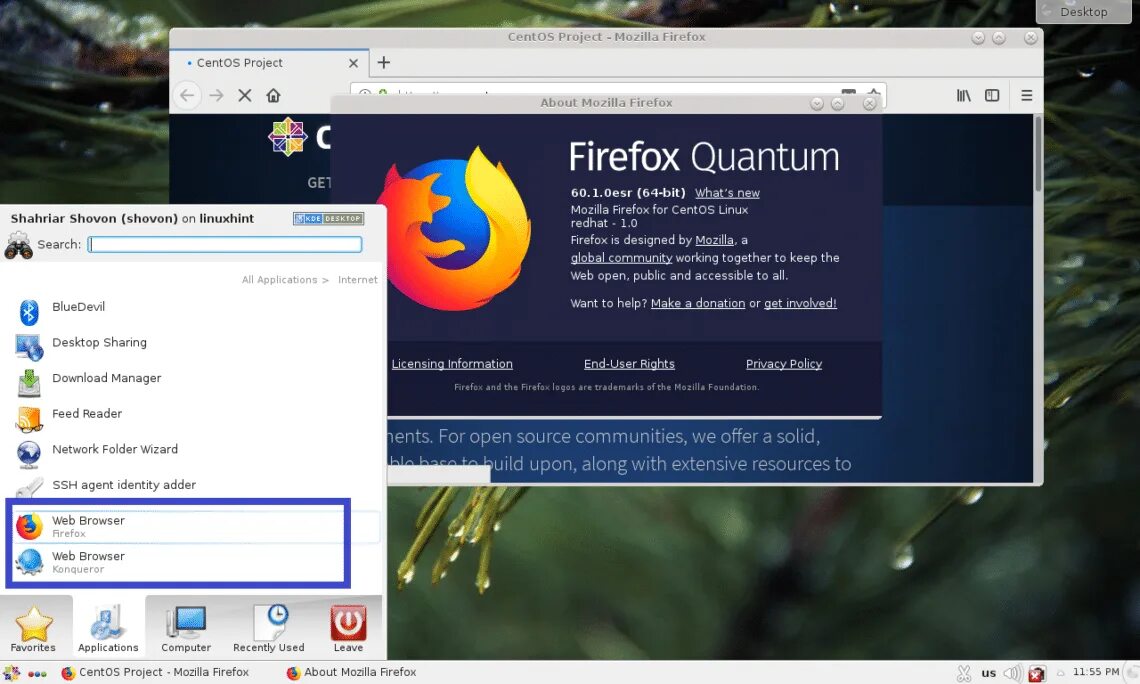Viewport: 1140px width, 684px height.
Task: Switch to Recently Used tab in launcher
Action: (269, 627)
